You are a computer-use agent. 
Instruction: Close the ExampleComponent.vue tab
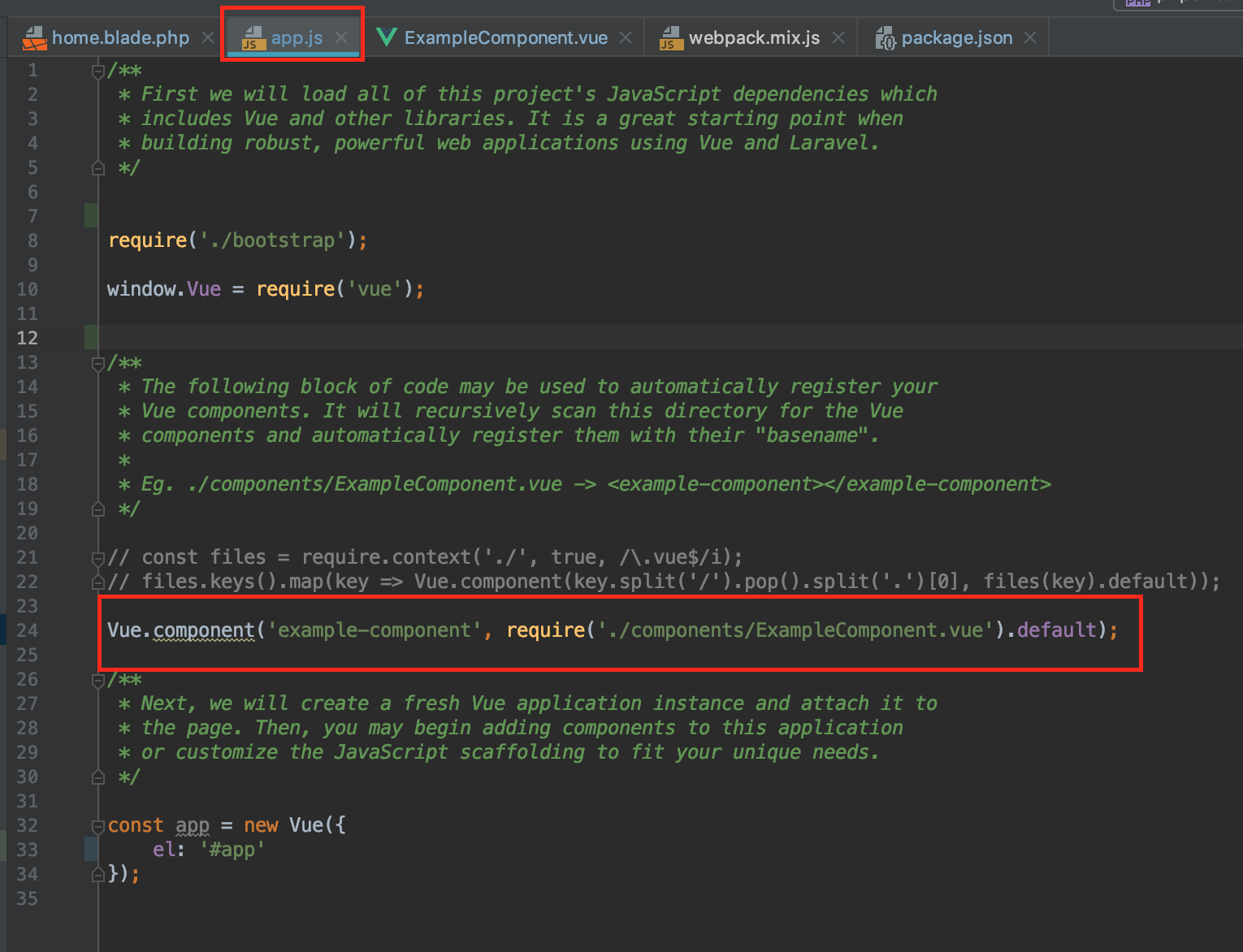[626, 37]
